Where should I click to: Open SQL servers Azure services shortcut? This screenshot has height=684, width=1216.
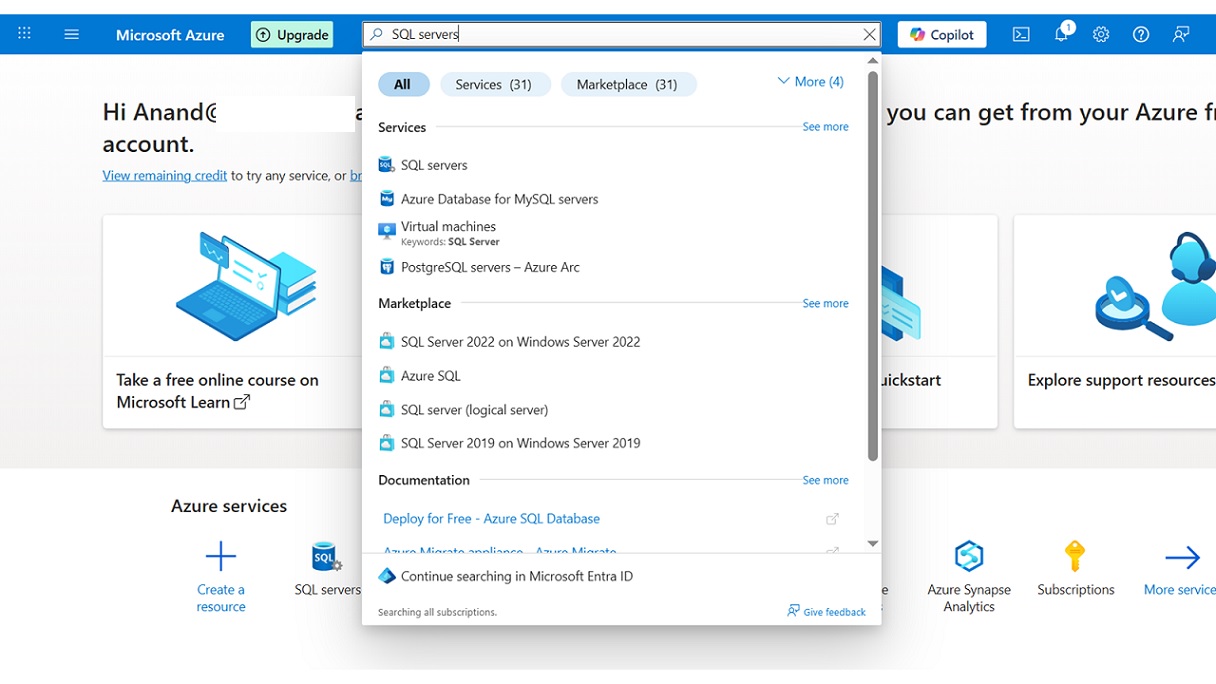tap(327, 568)
